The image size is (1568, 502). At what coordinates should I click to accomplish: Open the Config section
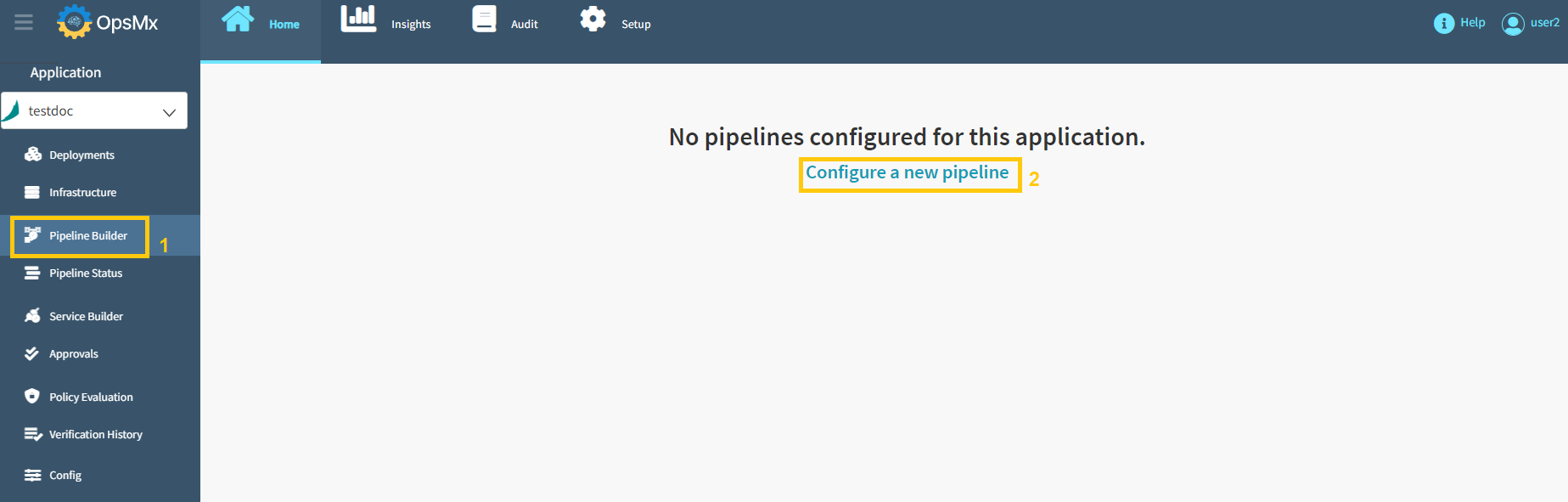[x=64, y=475]
